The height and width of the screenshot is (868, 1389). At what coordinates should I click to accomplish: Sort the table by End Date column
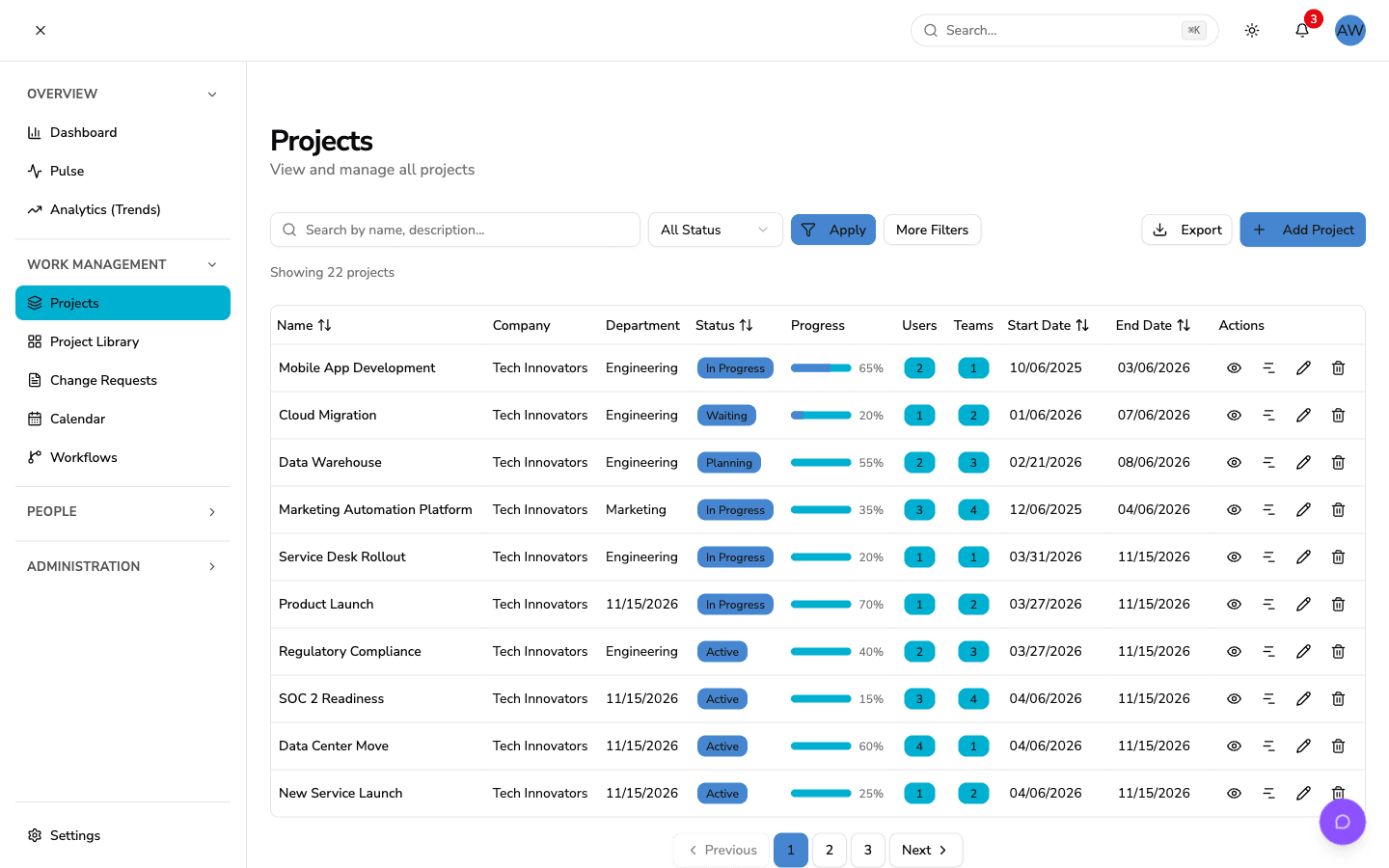point(1153,325)
